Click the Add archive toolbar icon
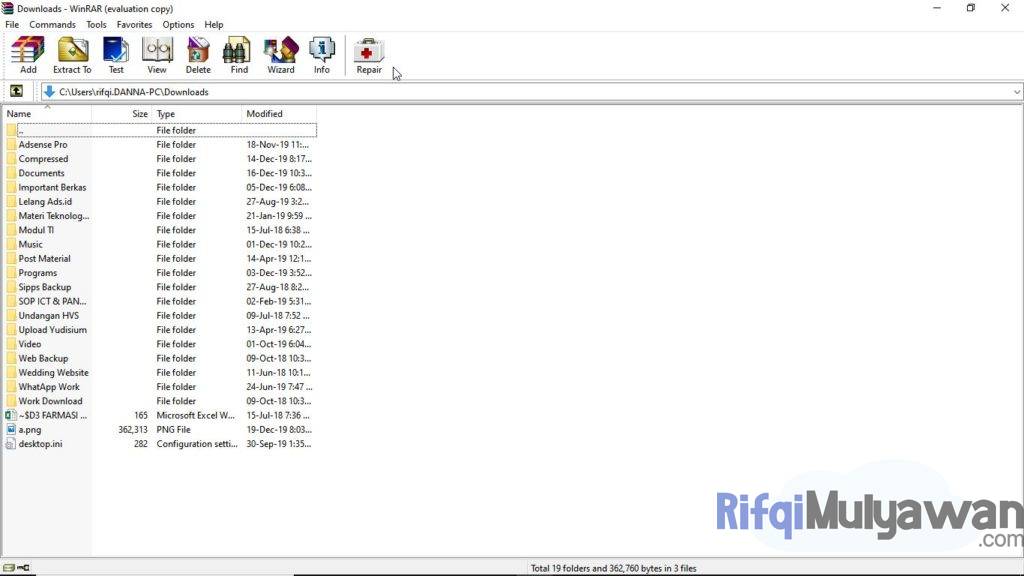 [x=28, y=55]
